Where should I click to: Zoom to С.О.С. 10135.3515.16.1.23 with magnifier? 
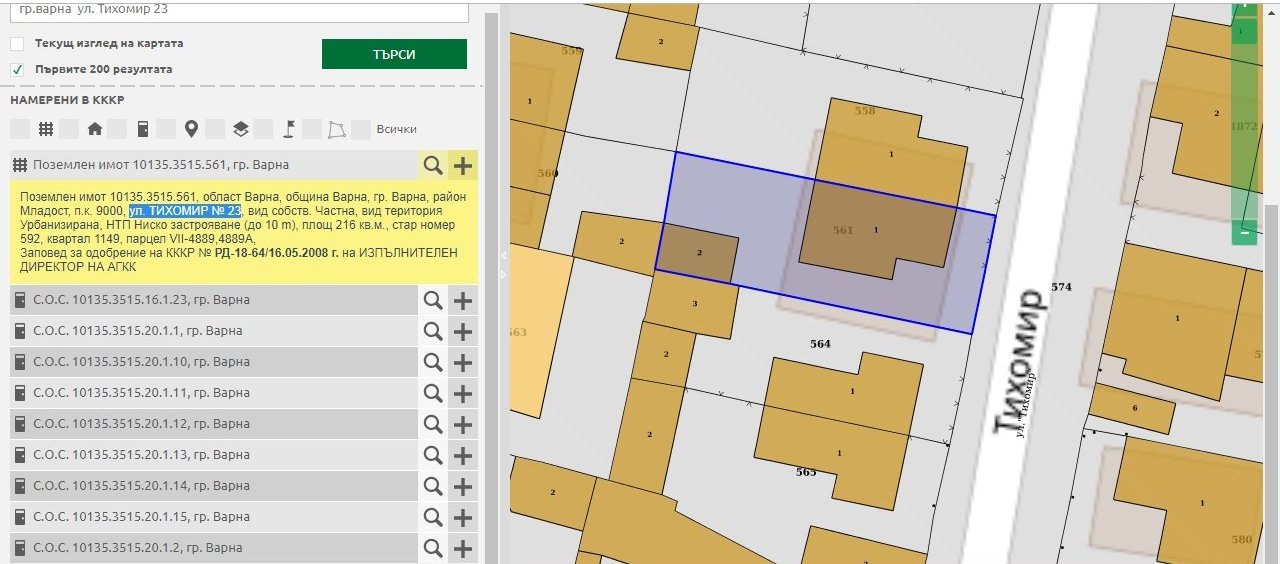click(432, 300)
